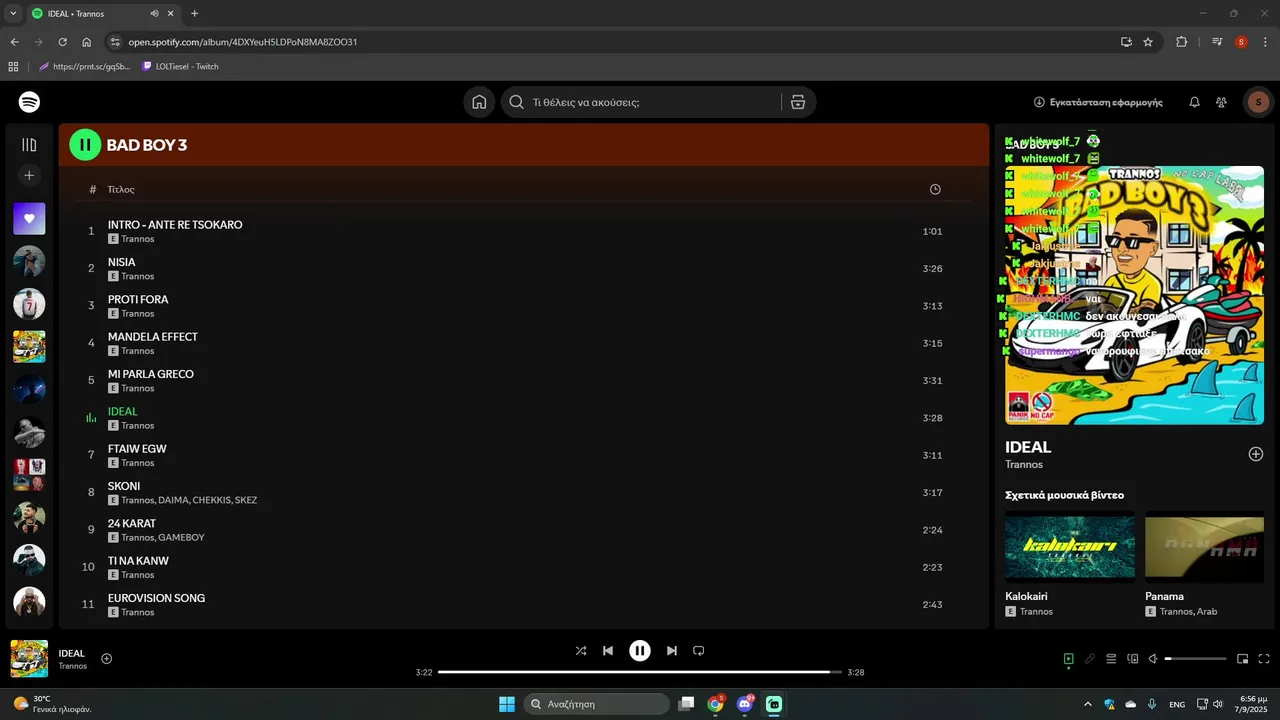
Task: Go to the previous track
Action: coord(607,651)
